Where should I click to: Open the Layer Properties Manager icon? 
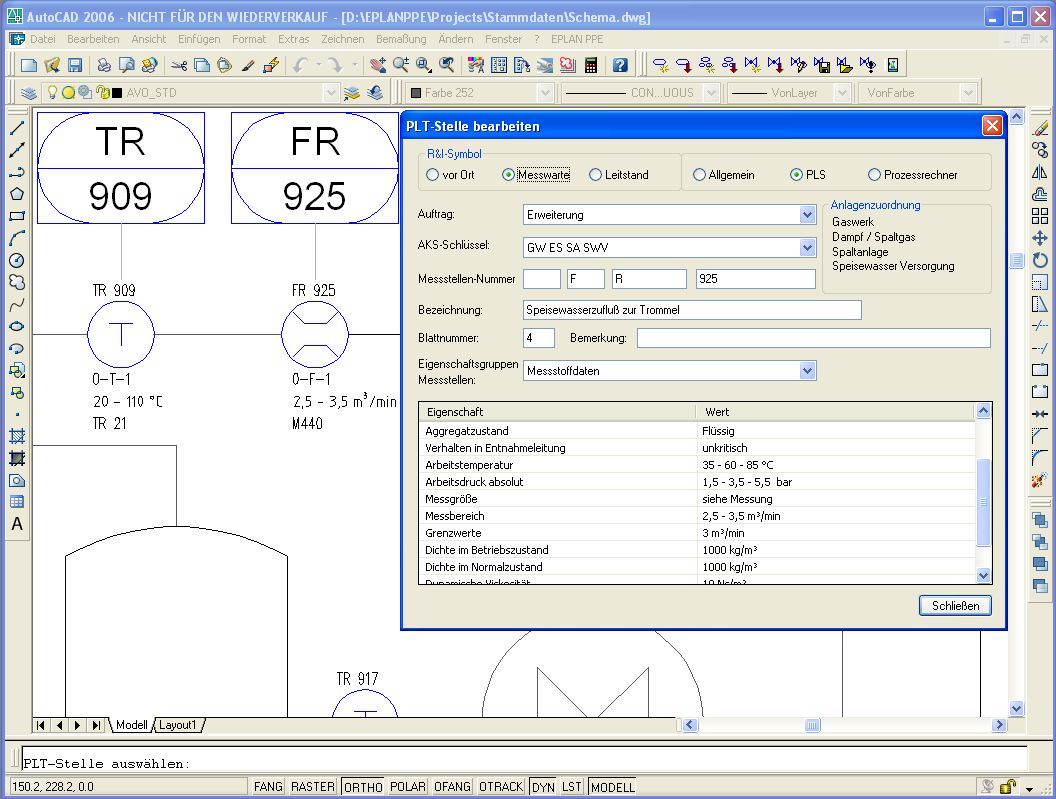click(29, 93)
